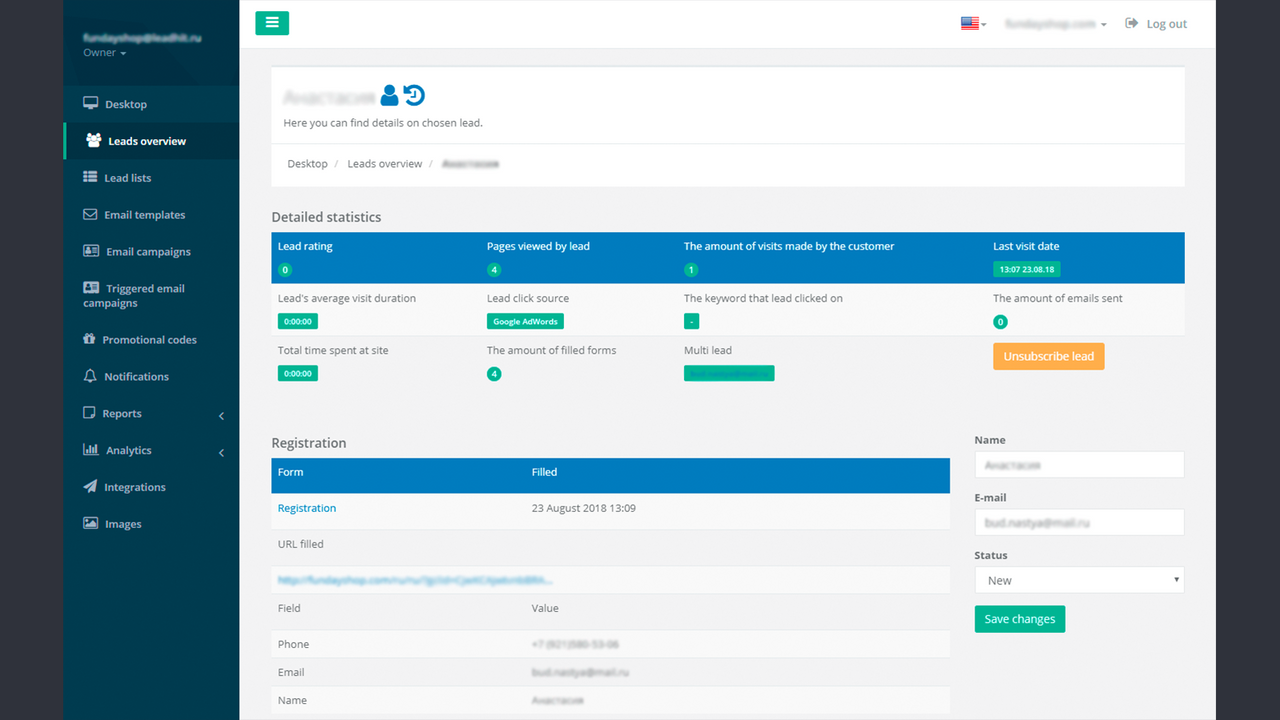Select the Images sidebar icon
Image resolution: width=1280 pixels, height=720 pixels.
[x=89, y=523]
